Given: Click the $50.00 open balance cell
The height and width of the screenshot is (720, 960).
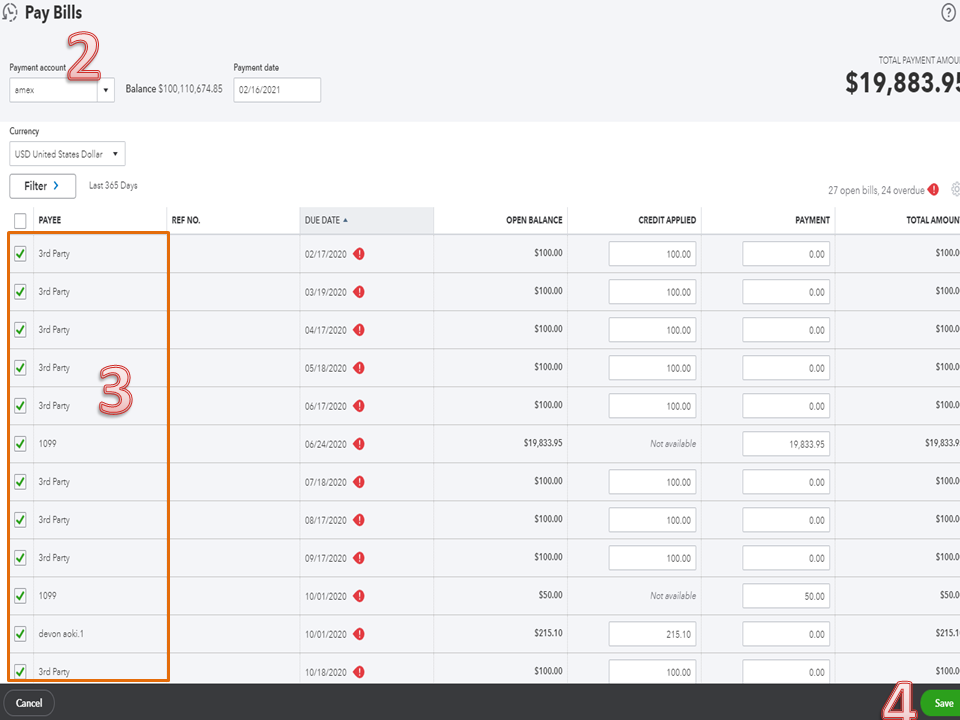Looking at the screenshot, I should (x=550, y=594).
